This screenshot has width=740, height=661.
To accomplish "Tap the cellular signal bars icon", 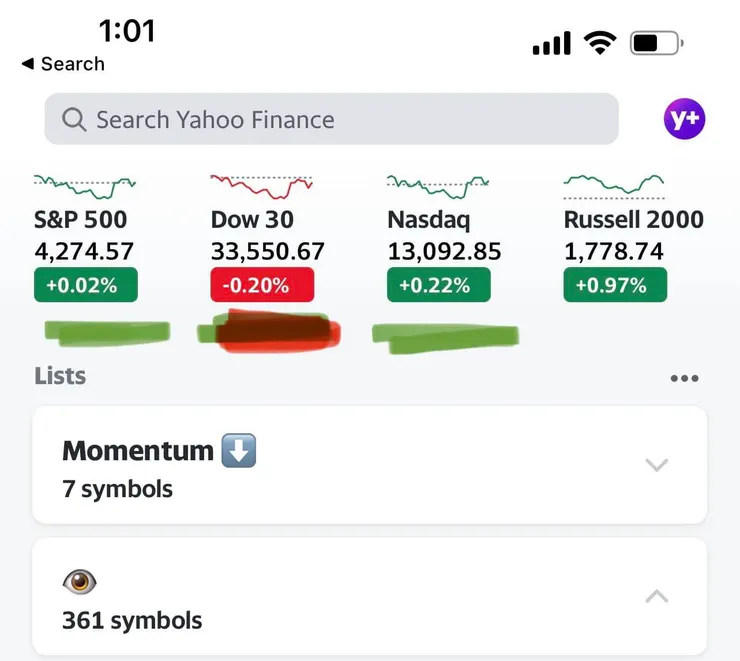I will click(551, 43).
